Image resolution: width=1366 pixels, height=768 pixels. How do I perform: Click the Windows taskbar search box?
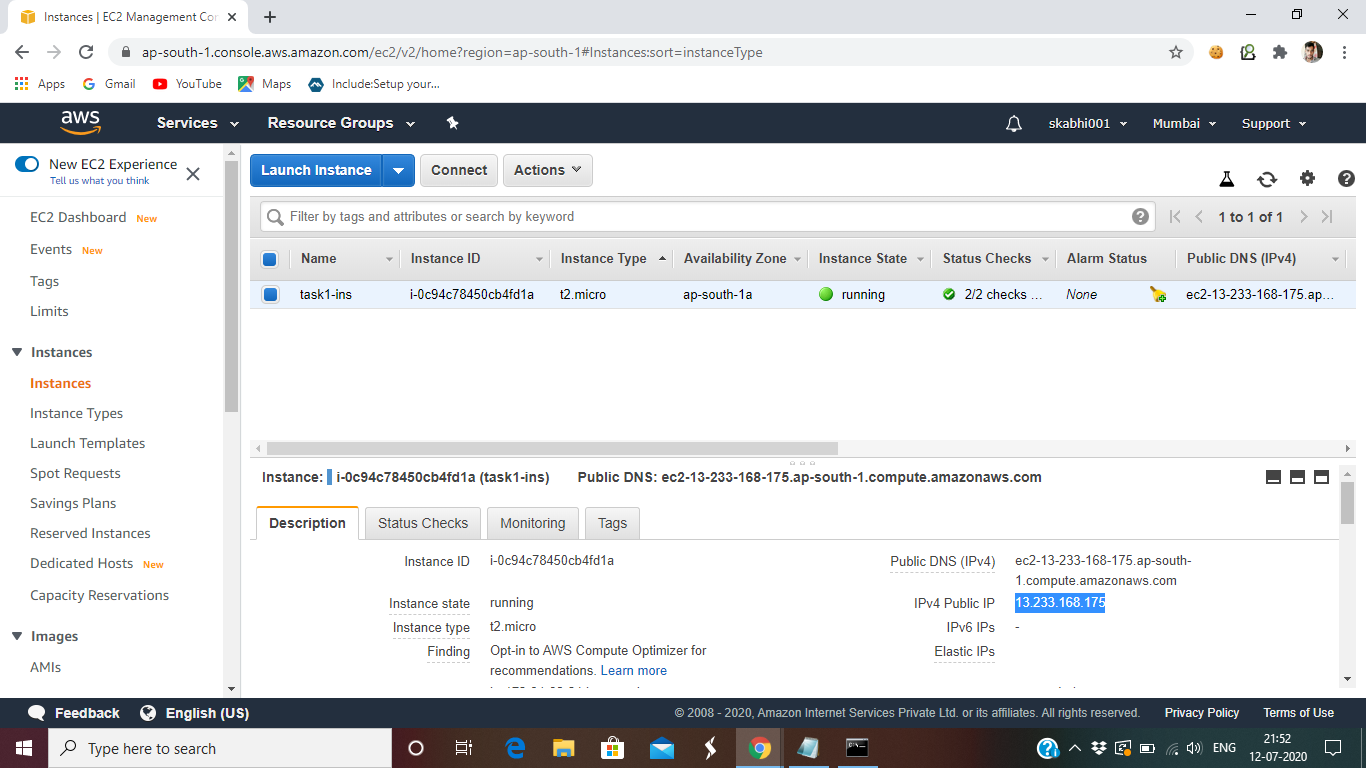point(220,748)
